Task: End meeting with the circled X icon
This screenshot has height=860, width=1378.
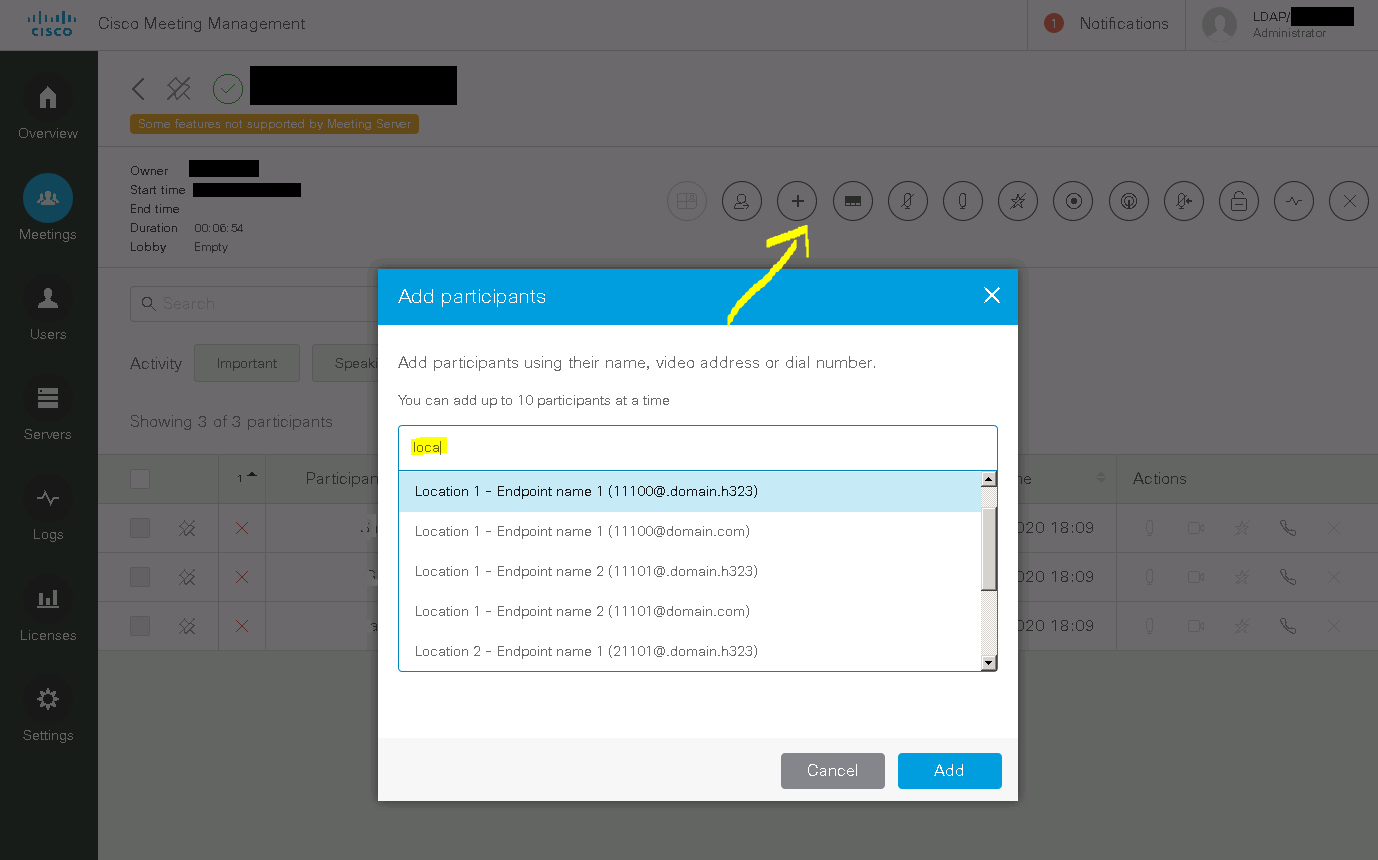Action: click(x=1349, y=201)
